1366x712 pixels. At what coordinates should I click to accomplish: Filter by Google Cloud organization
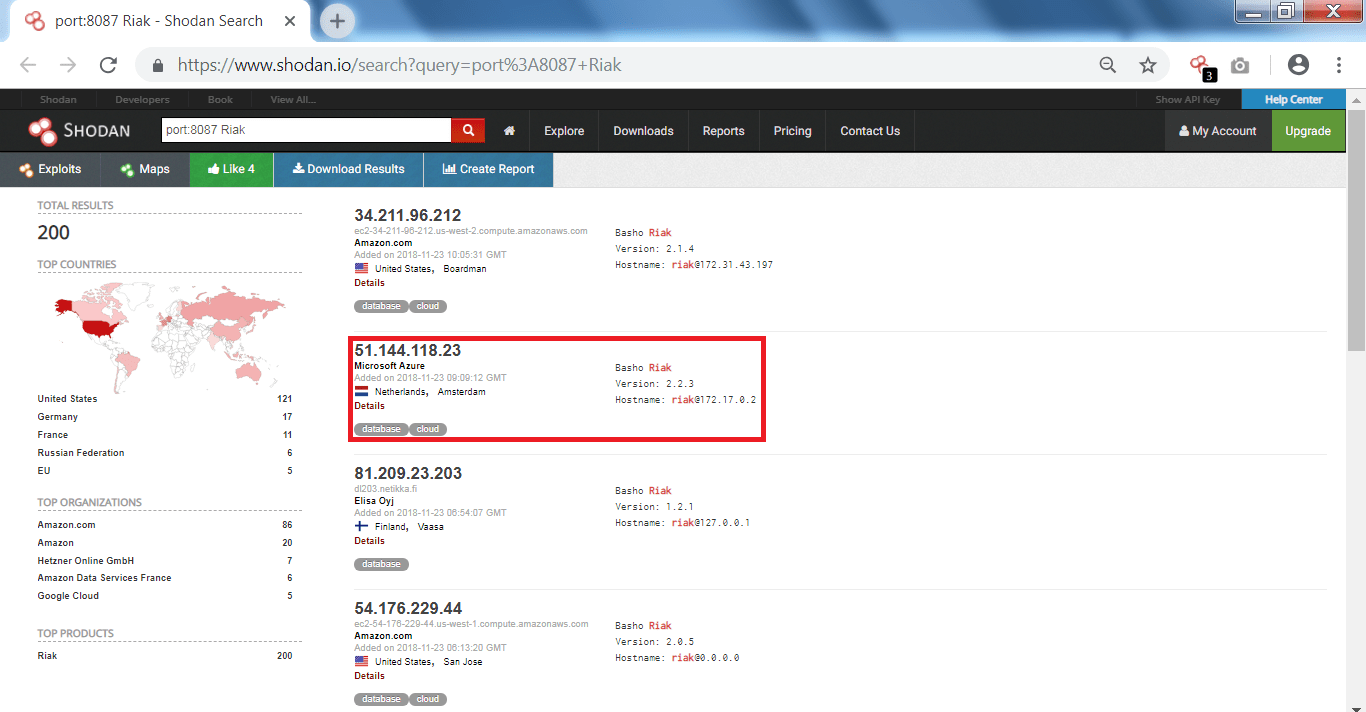(68, 596)
